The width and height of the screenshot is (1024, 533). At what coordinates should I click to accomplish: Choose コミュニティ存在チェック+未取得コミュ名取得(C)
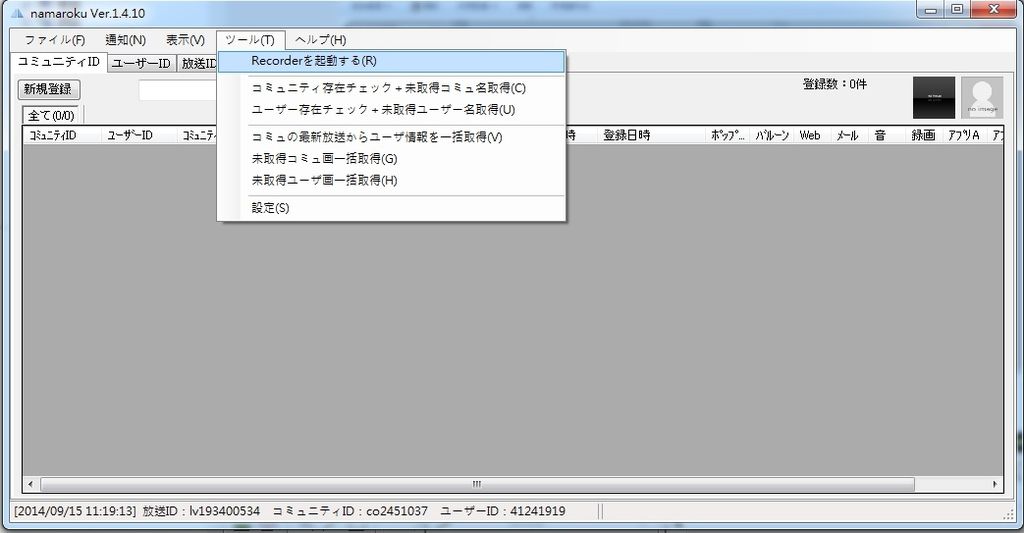pos(391,88)
